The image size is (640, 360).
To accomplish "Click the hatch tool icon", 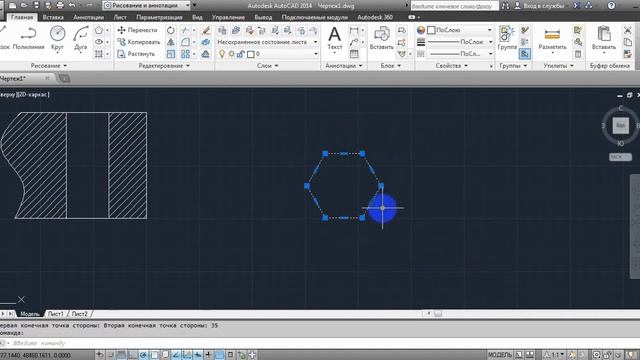I will point(99,54).
